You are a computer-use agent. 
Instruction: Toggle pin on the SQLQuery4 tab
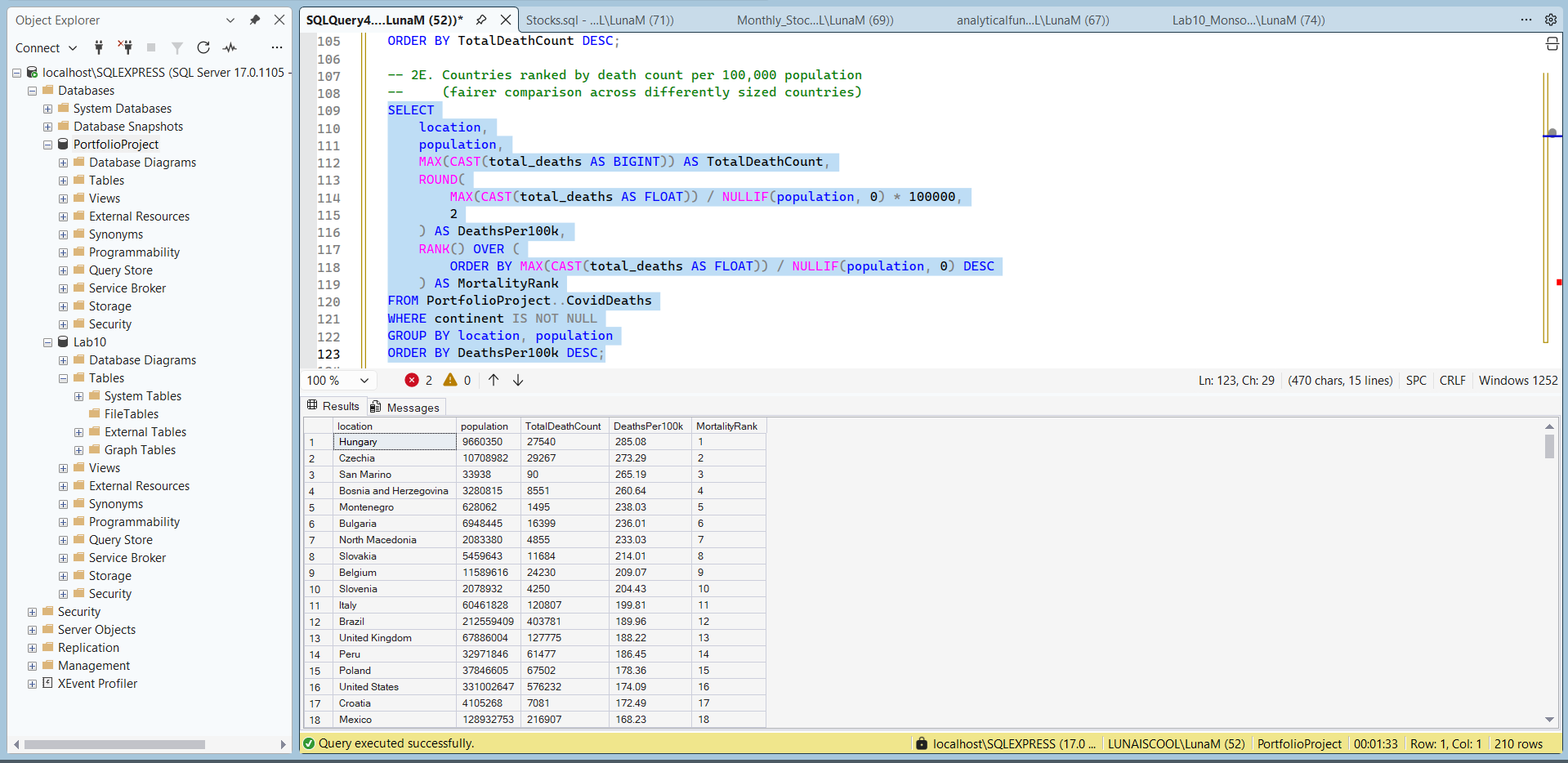481,20
